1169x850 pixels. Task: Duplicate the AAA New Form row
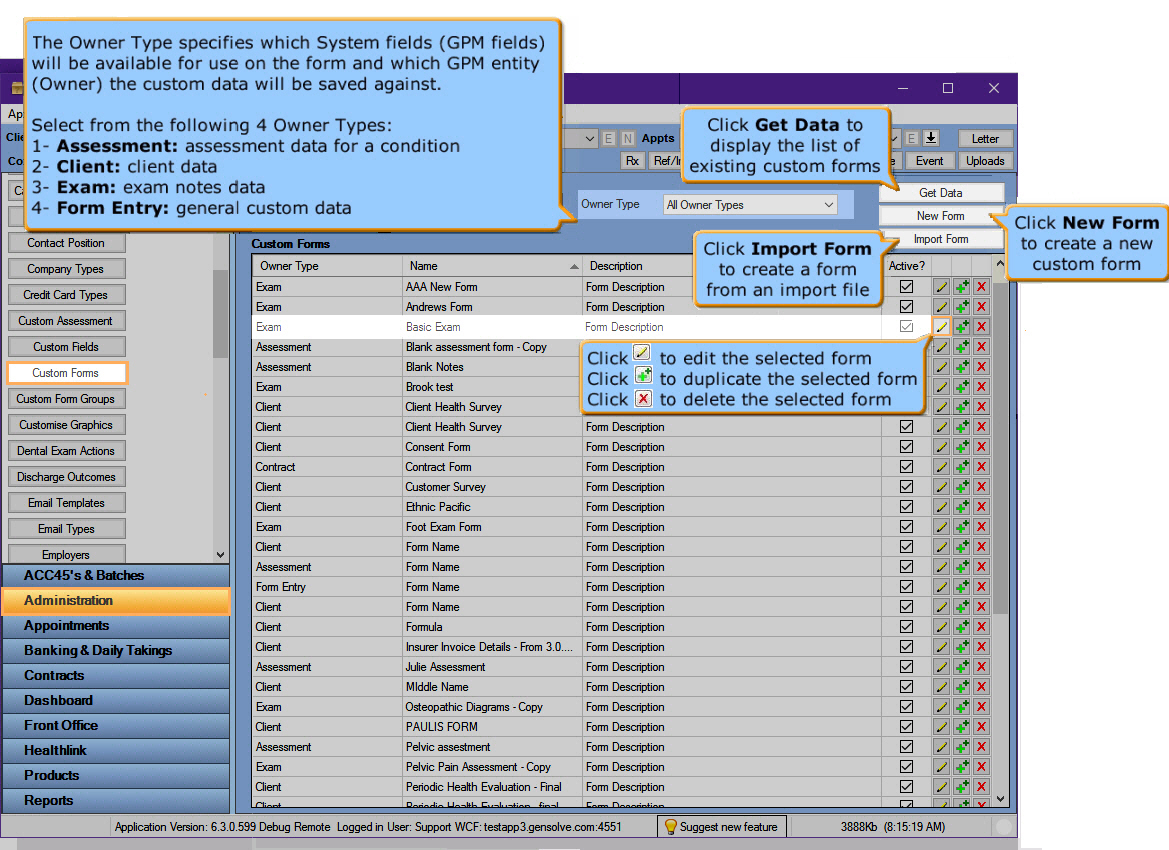point(961,287)
